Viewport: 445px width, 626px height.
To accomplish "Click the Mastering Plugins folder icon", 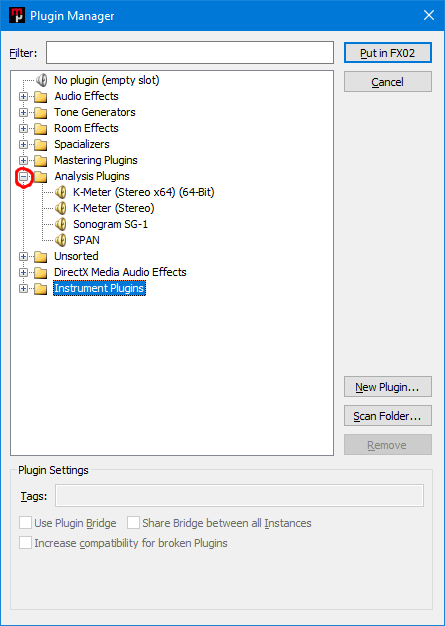I will click(41, 160).
